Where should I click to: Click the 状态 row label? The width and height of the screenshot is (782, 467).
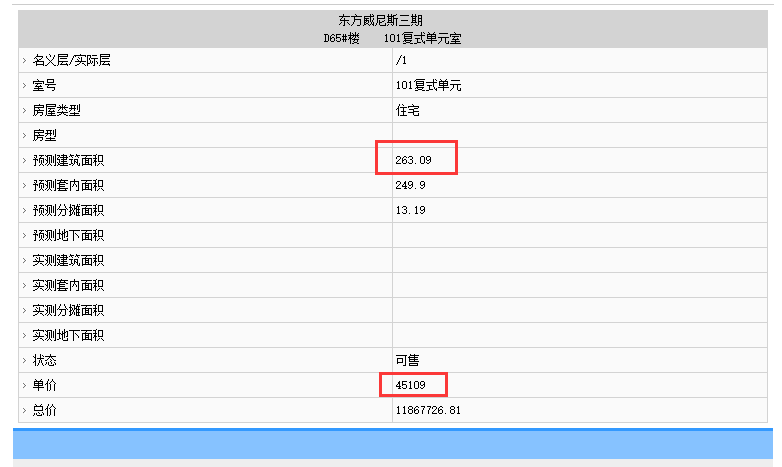[x=44, y=360]
